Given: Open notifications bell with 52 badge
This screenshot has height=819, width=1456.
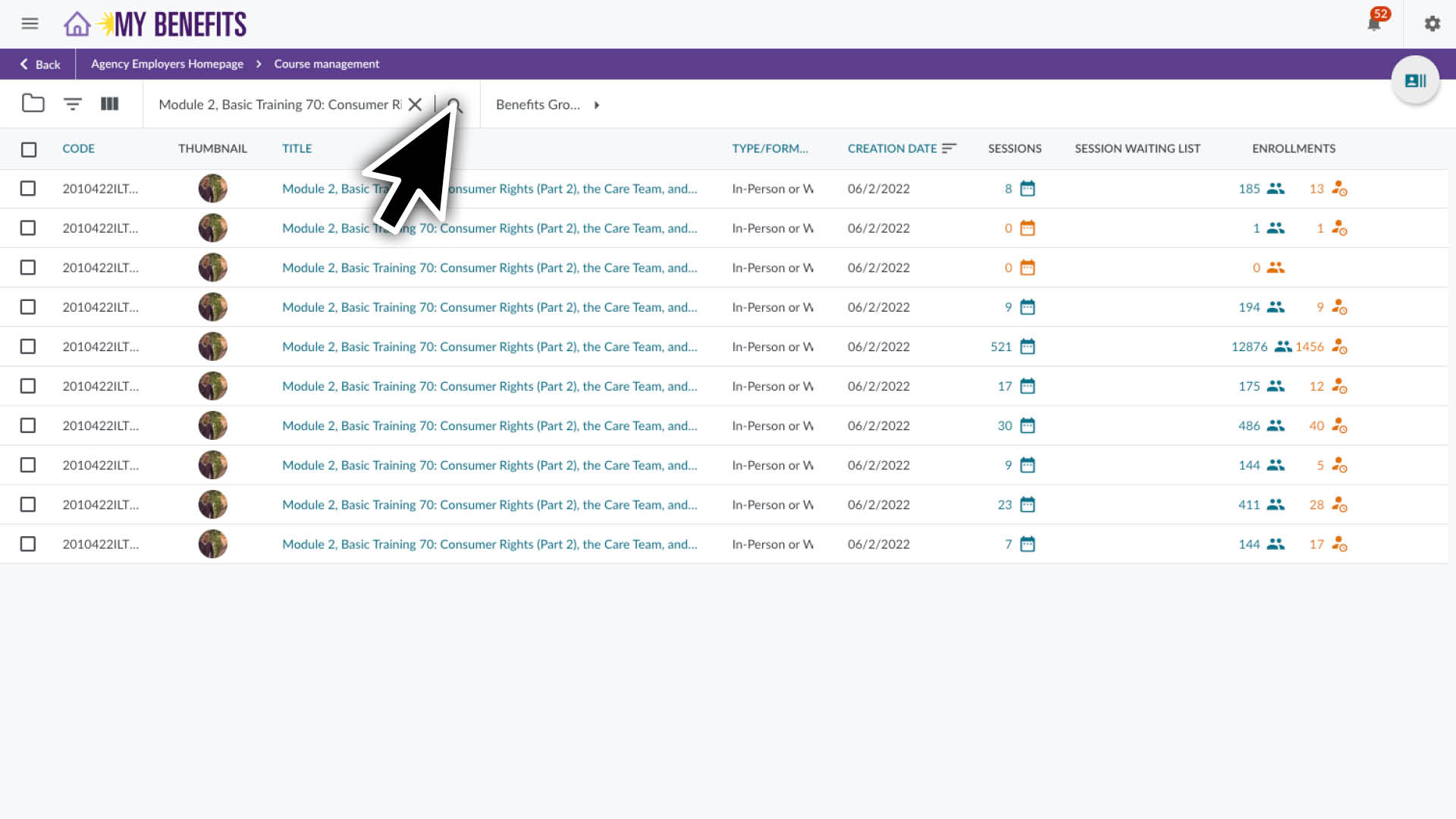Looking at the screenshot, I should pos(1374,24).
